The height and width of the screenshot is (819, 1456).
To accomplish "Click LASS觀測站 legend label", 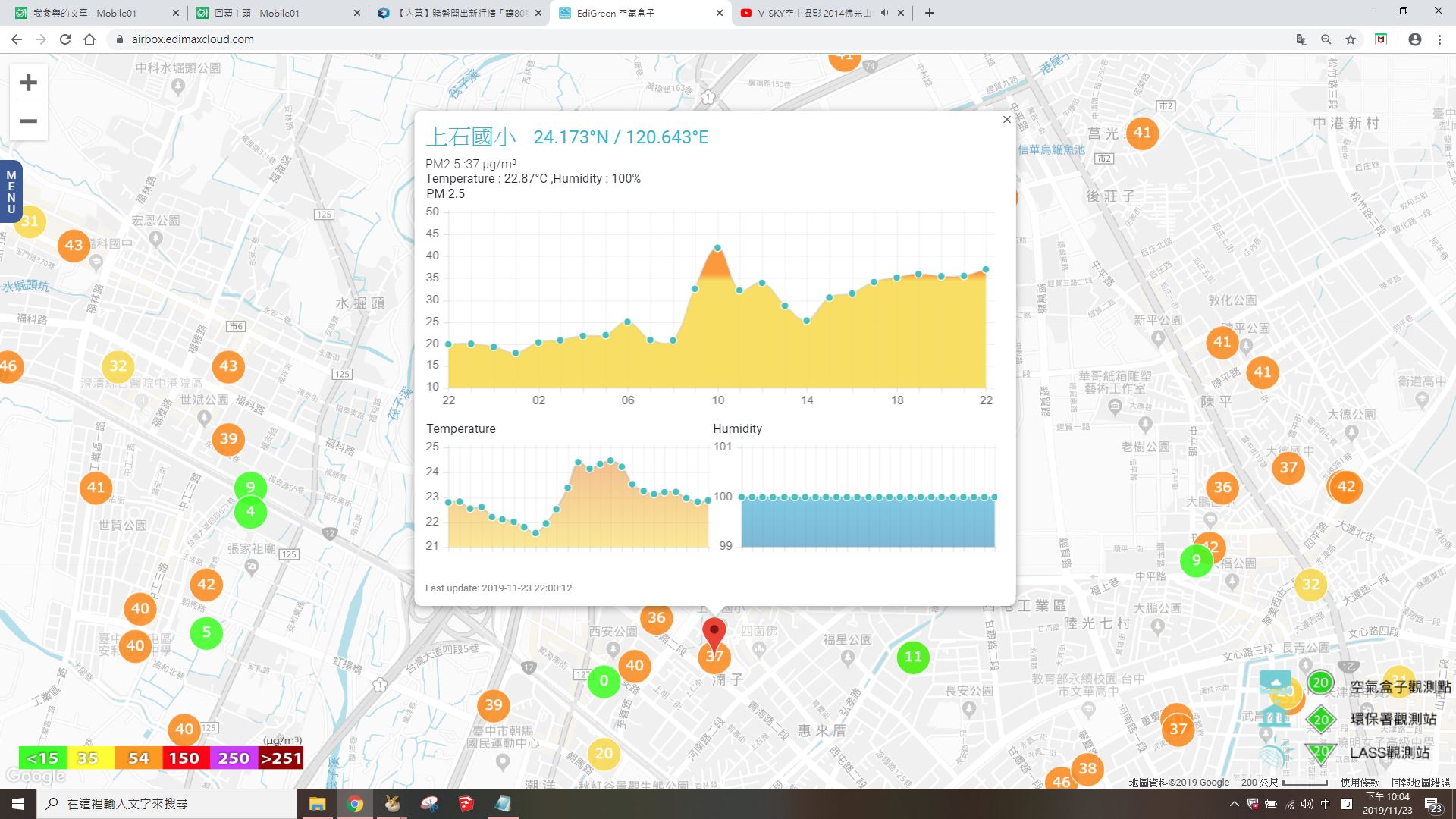I will click(1389, 752).
